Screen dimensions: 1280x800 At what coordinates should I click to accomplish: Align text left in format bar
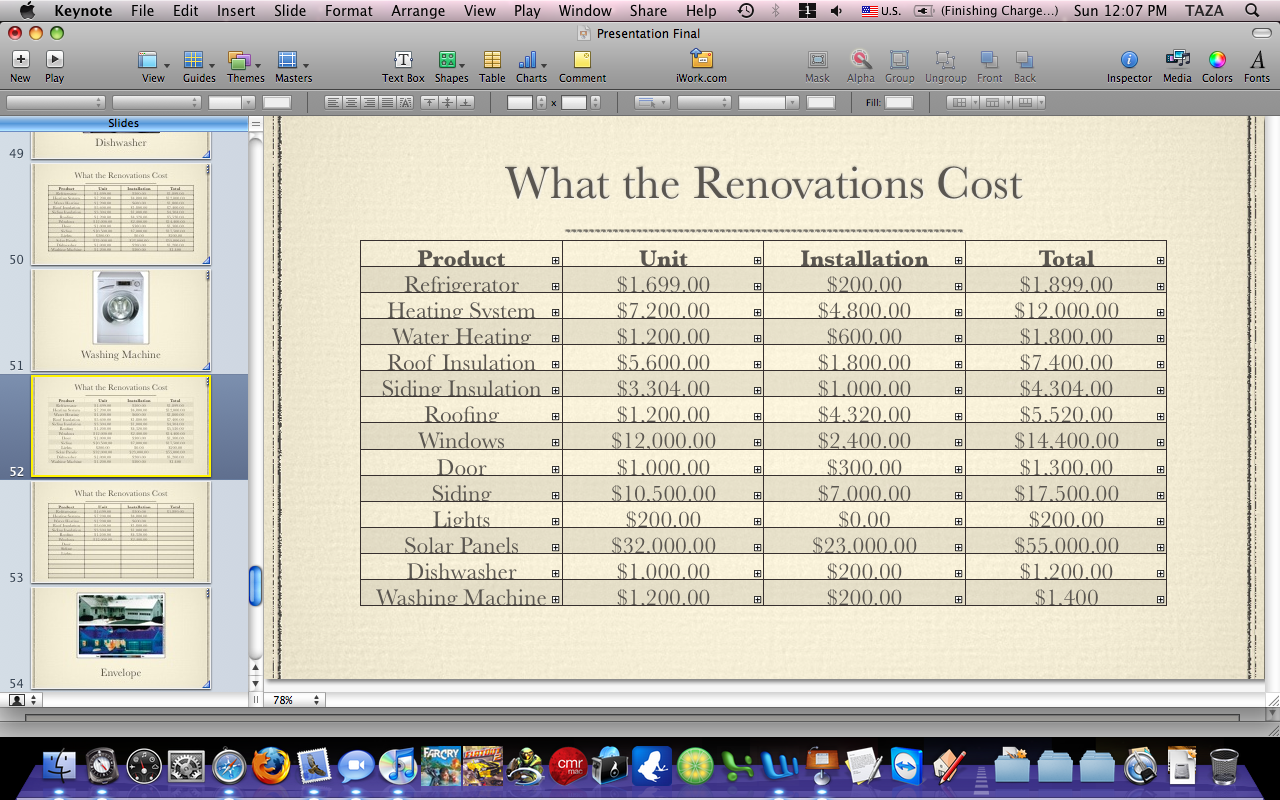[x=333, y=102]
